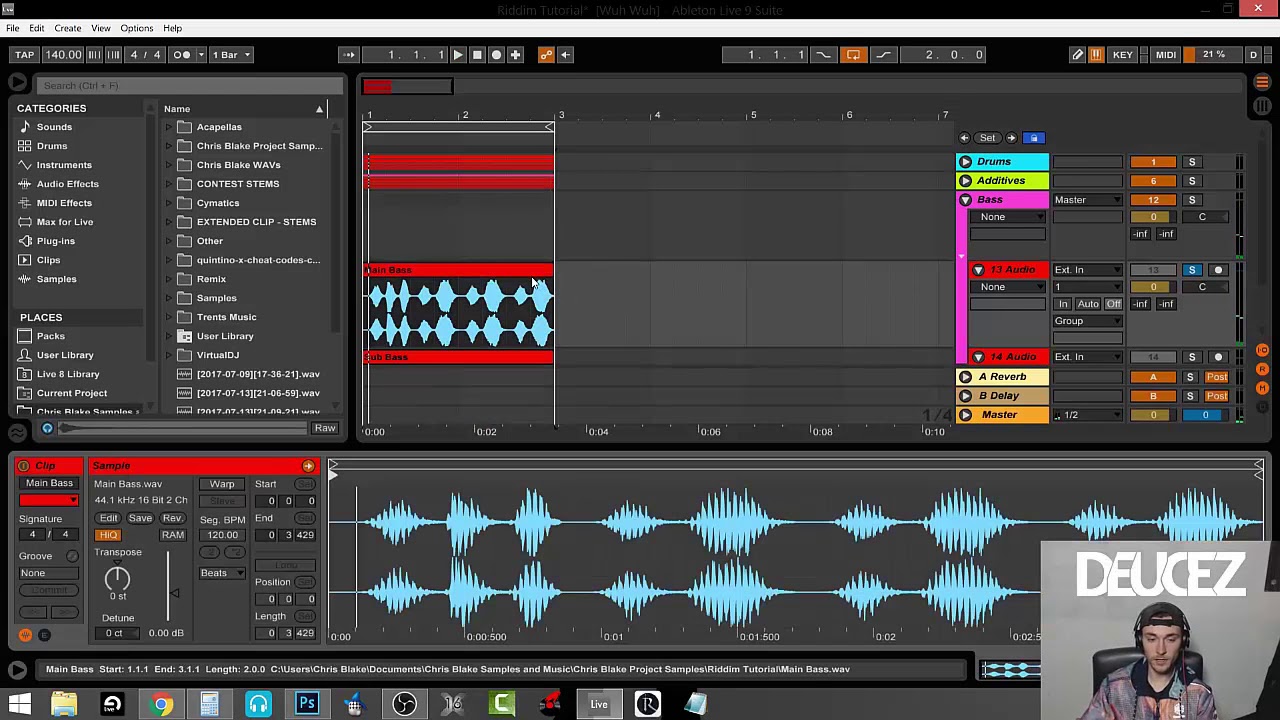
Task: Click the hot-swap groove button
Action: [x=72, y=556]
